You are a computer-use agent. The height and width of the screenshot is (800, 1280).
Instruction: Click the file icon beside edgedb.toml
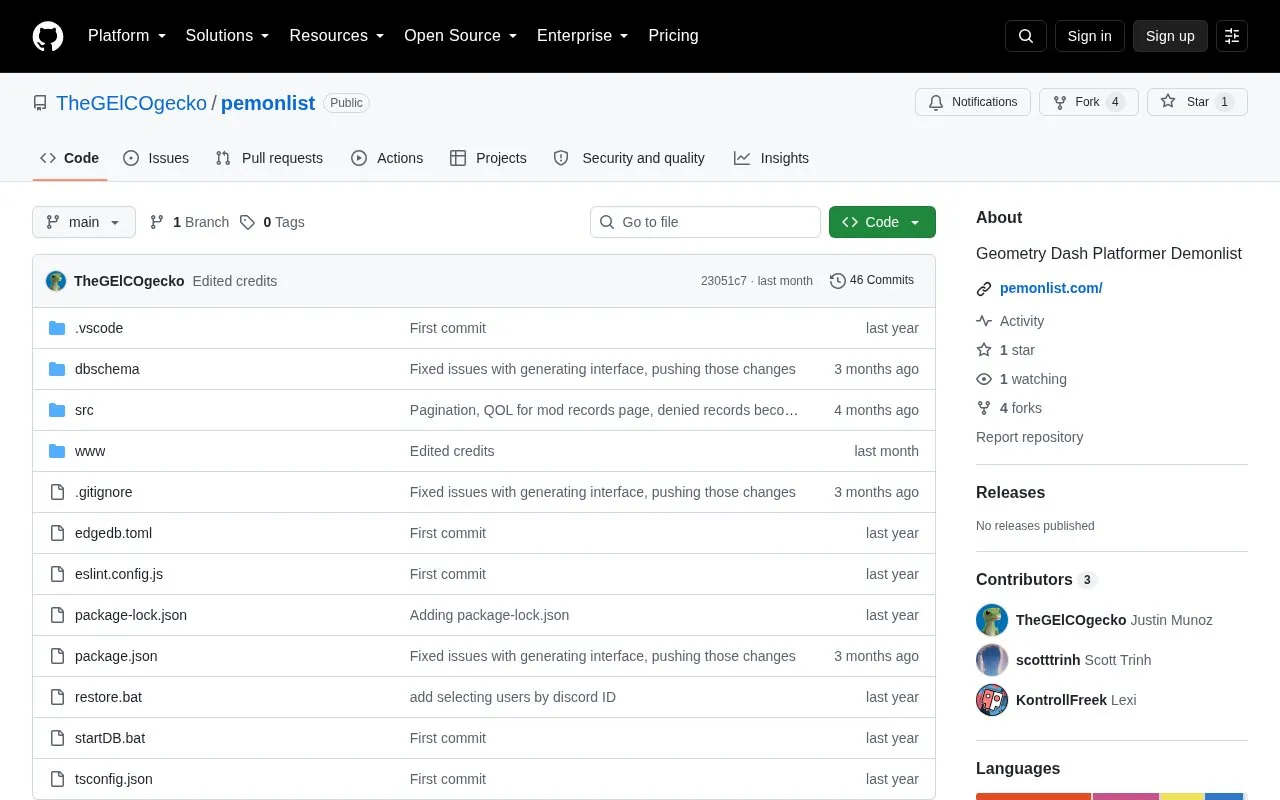[57, 533]
